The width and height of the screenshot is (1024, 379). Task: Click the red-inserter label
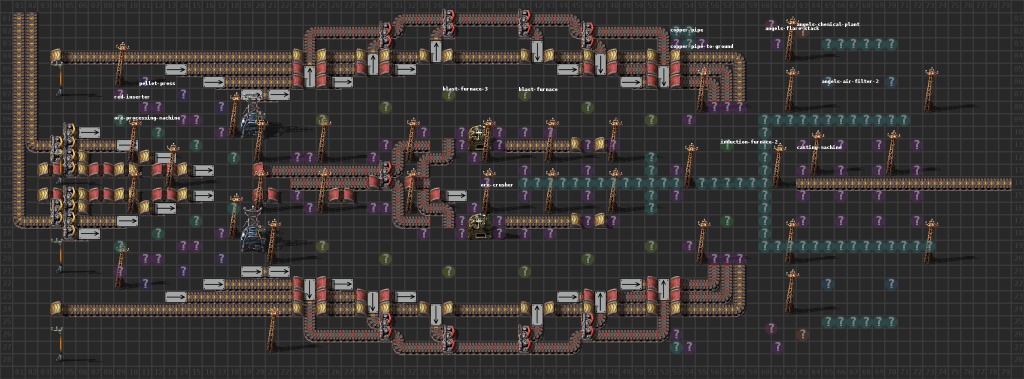(x=131, y=97)
